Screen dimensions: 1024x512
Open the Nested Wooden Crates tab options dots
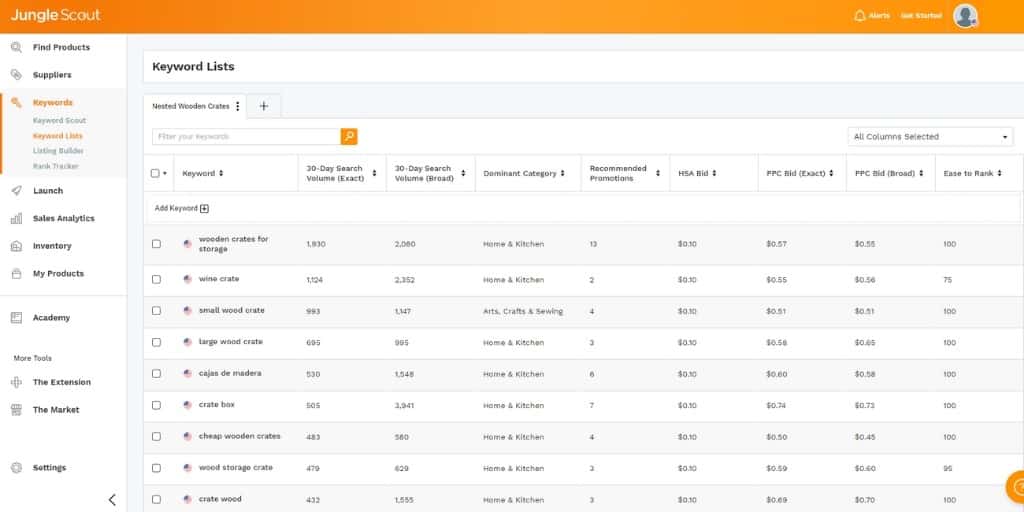[238, 106]
